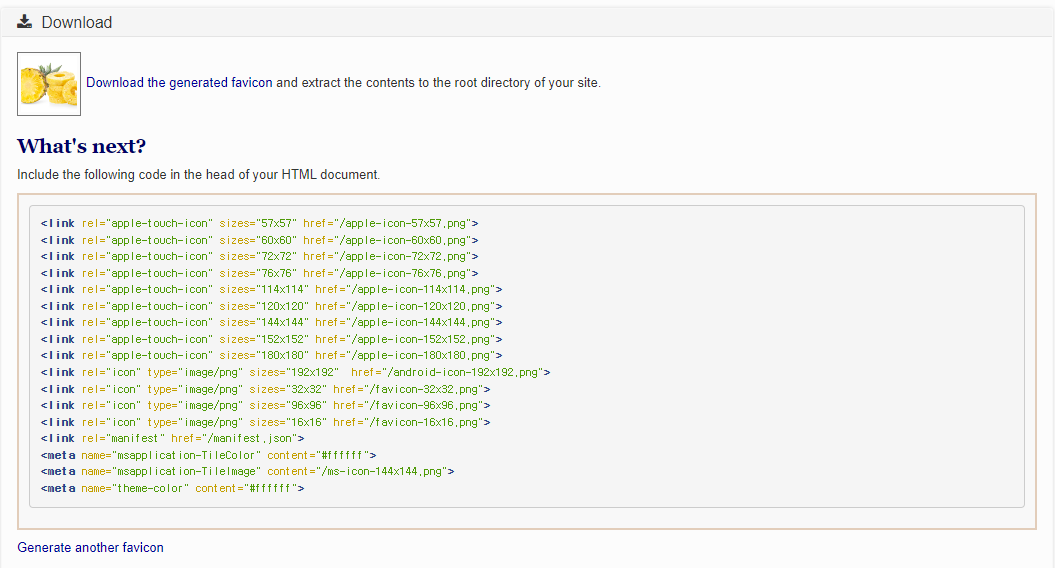
Task: Click the 'What's next?' heading
Action: (81, 146)
